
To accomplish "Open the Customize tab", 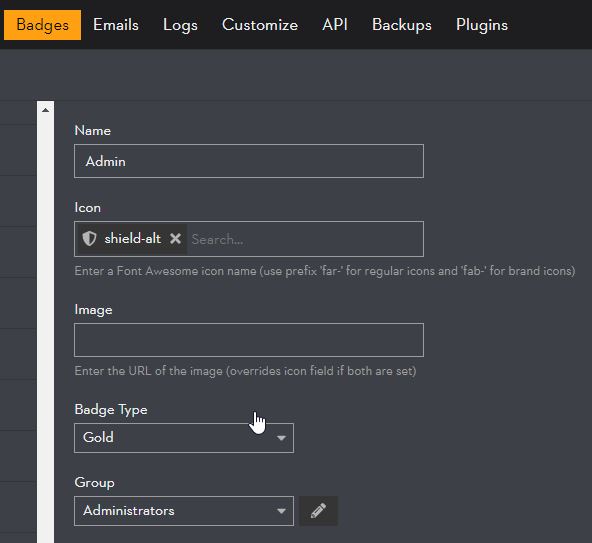I will coord(260,25).
